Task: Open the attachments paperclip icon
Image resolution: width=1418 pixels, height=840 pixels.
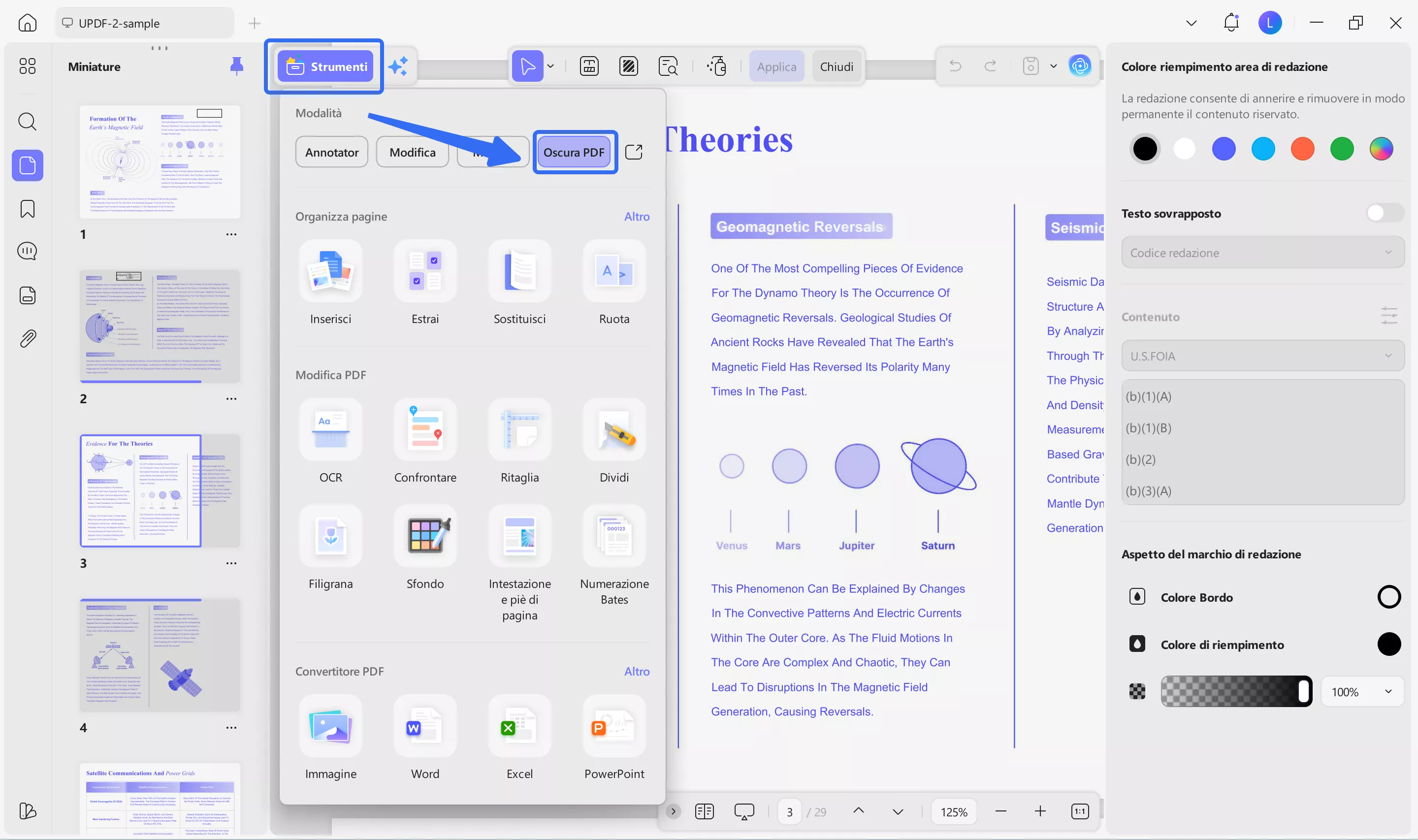Action: click(27, 338)
